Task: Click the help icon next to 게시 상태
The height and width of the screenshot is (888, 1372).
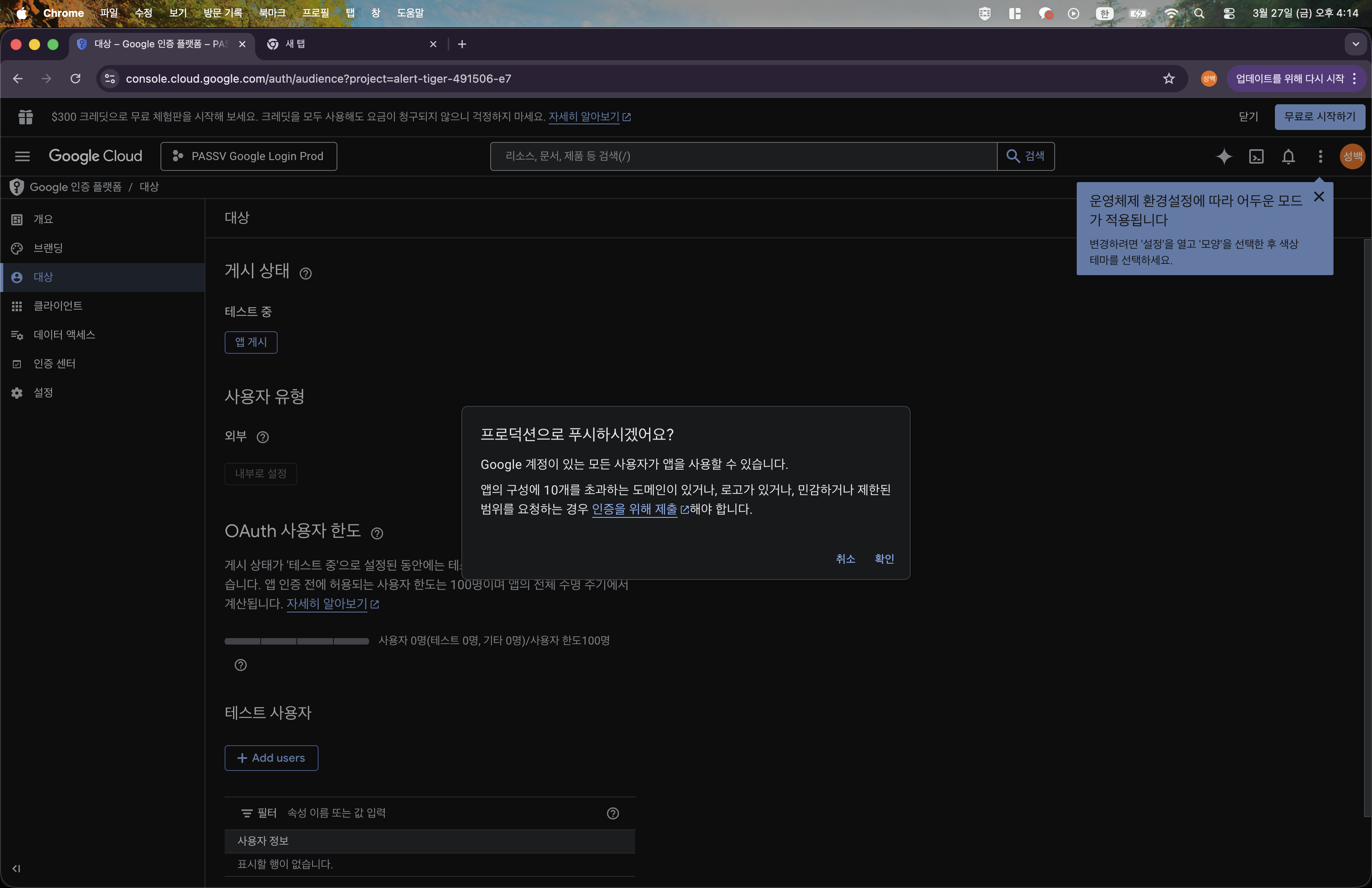Action: (x=306, y=274)
